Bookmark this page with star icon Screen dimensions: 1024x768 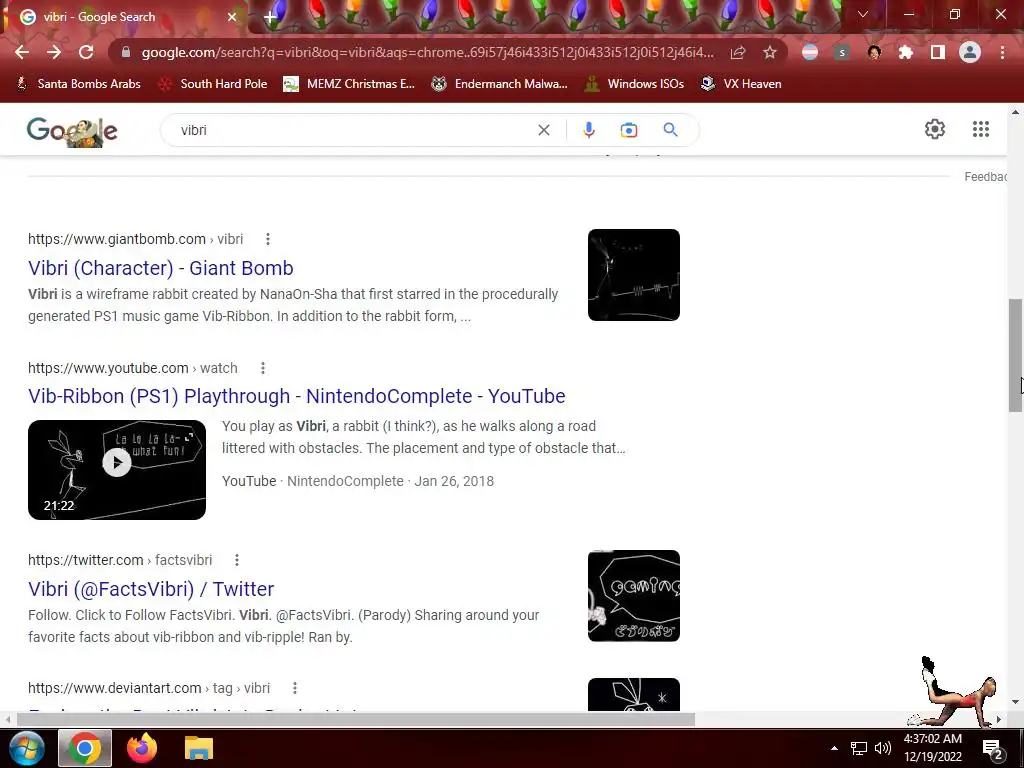point(770,52)
